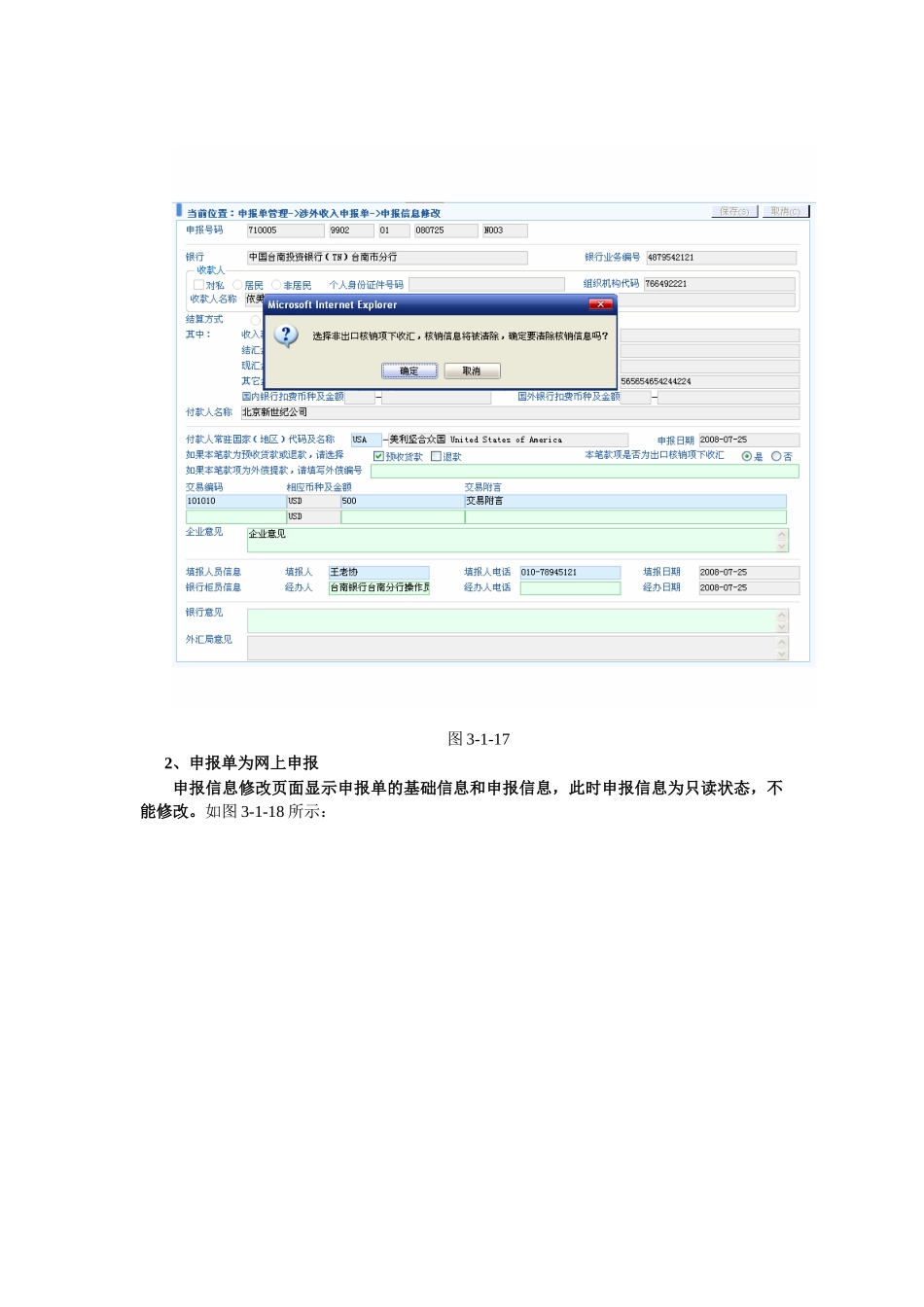This screenshot has width=924, height=1307.
Task: Select 否 for export verification radio
Action: point(776,456)
